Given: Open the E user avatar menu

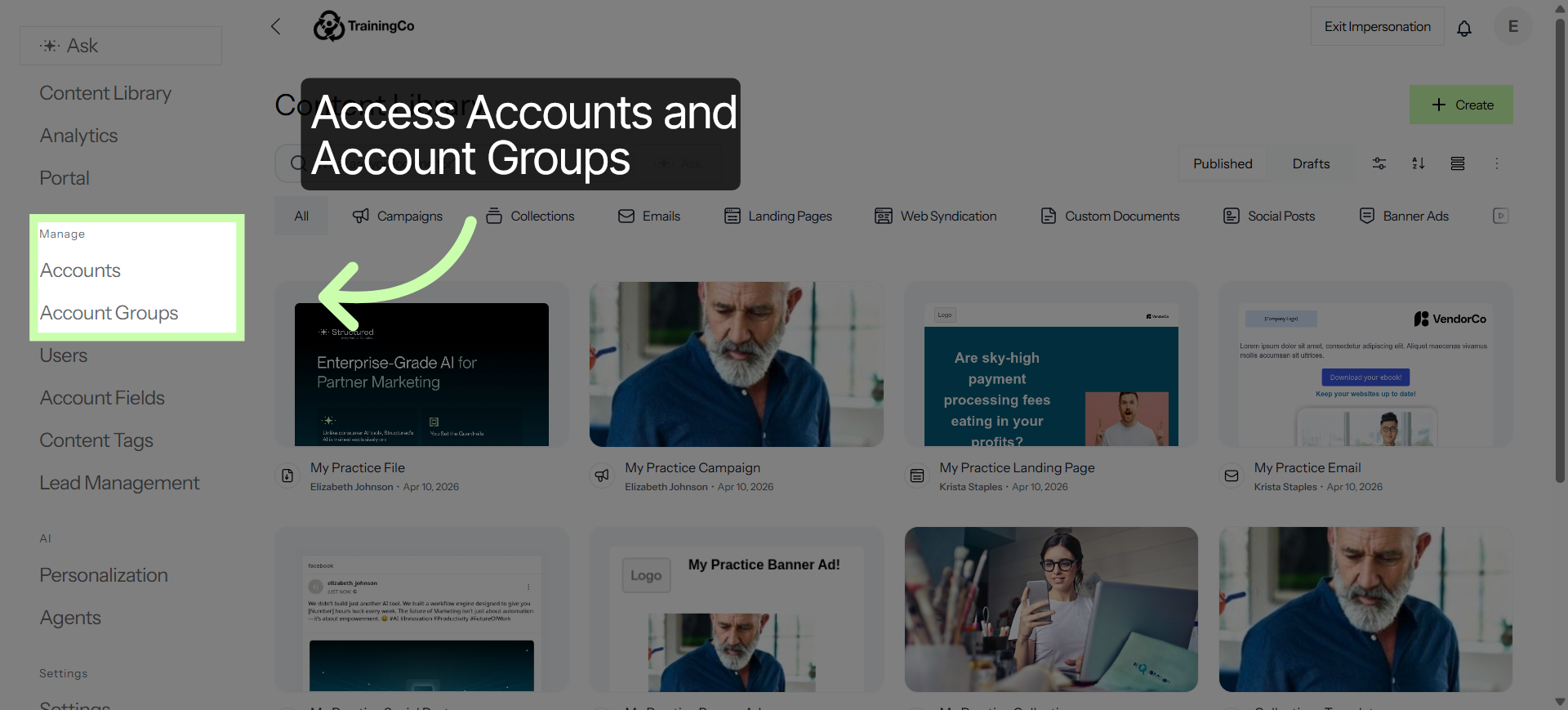Looking at the screenshot, I should pyautogui.click(x=1513, y=26).
